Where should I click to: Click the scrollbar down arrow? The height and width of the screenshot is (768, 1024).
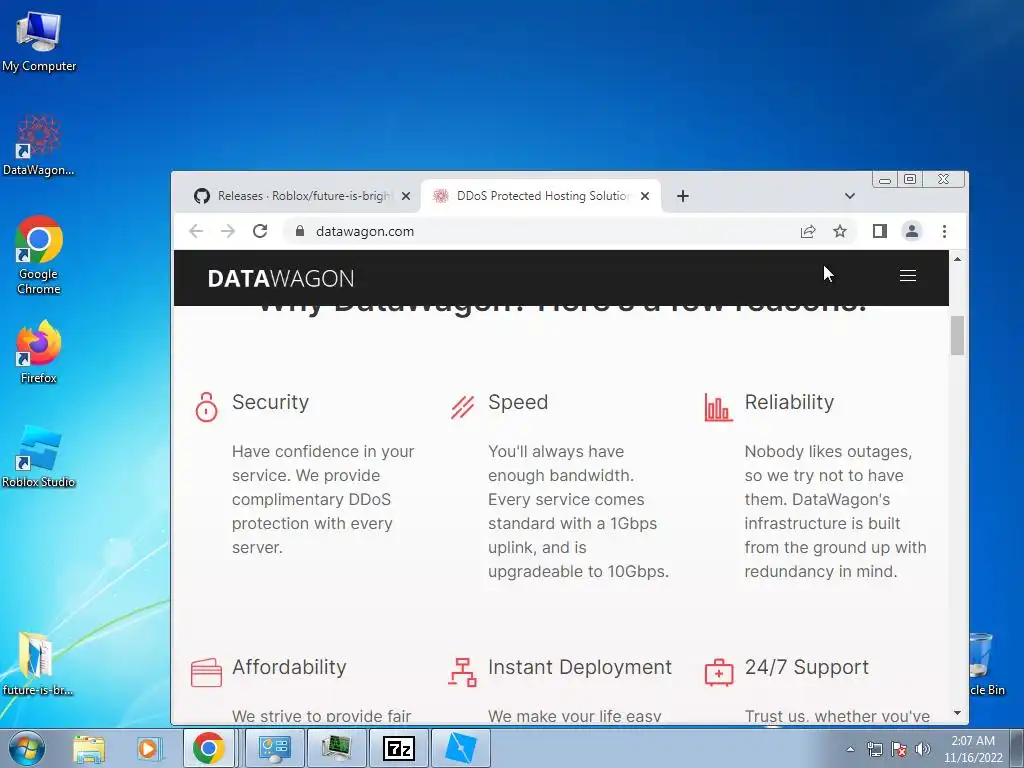957,713
